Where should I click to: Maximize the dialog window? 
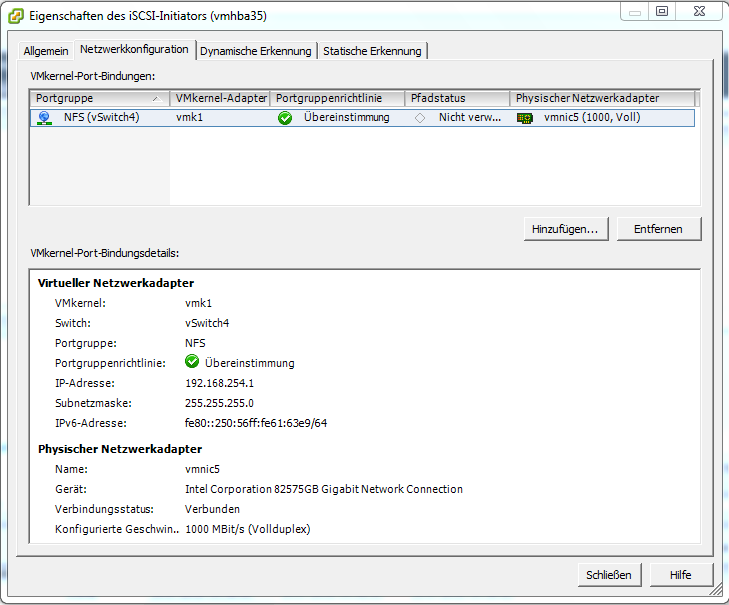662,11
